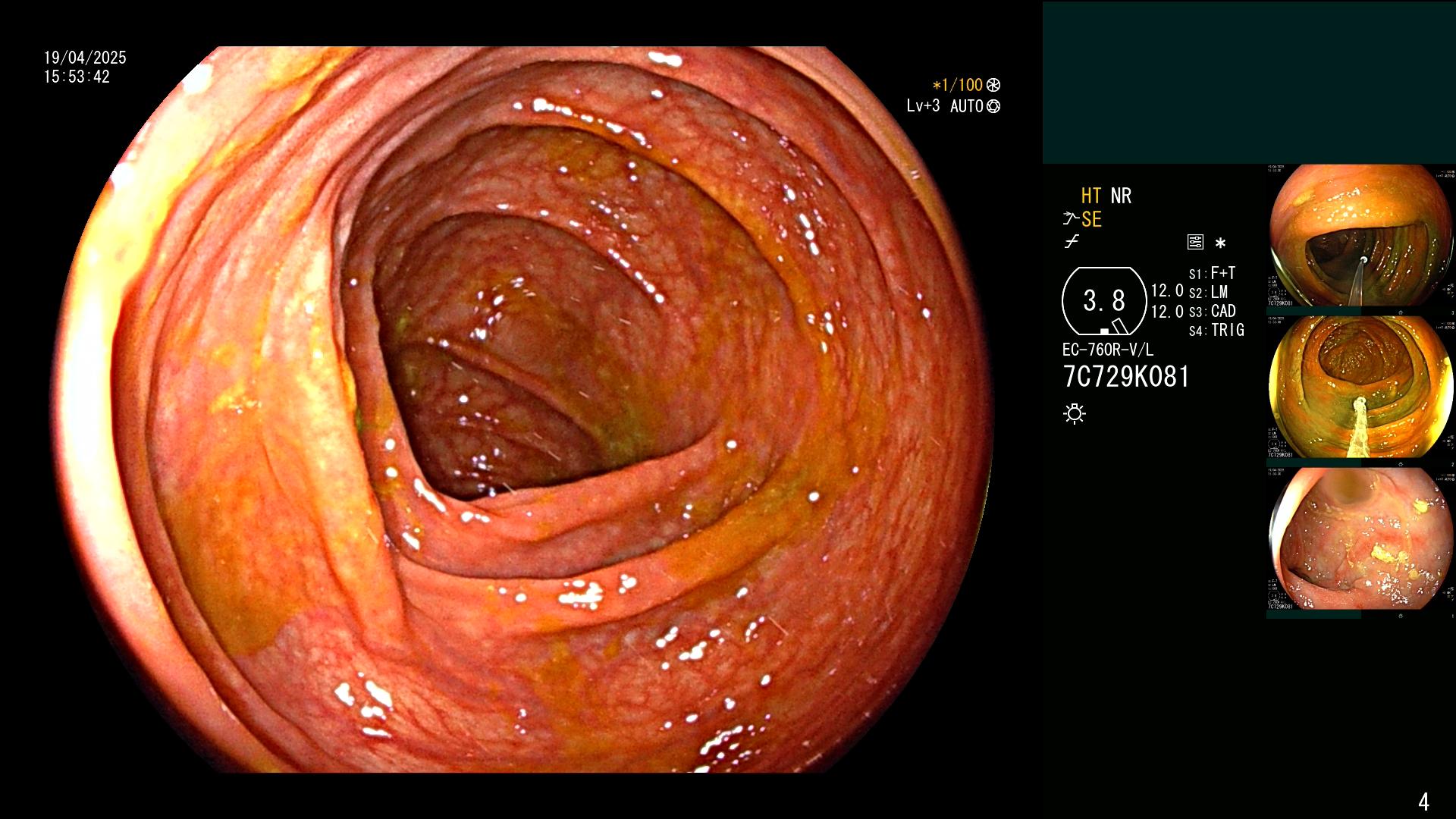
Task: Click the serial number 7C729K081
Action: tap(1126, 376)
